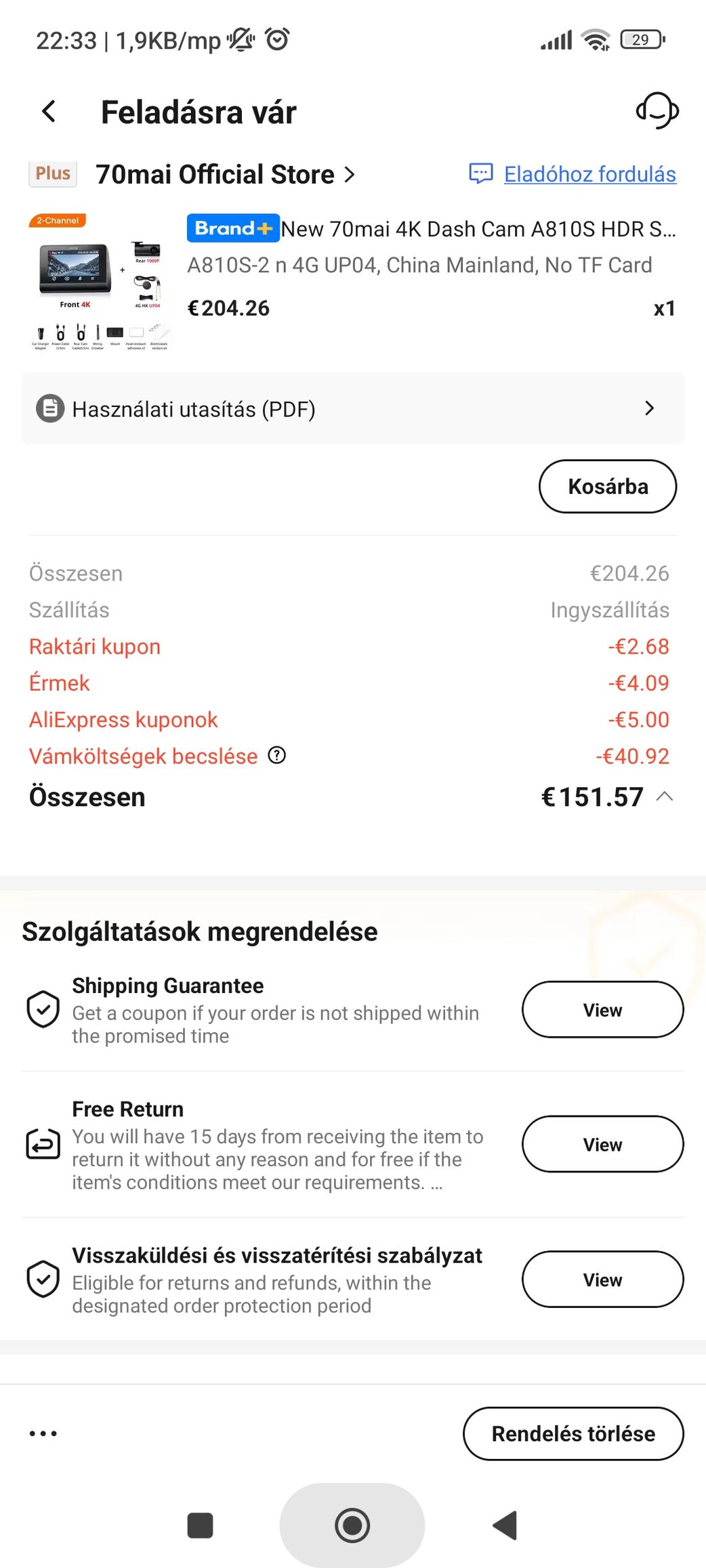The height and width of the screenshot is (1568, 706).
Task: View Shipping Guarantee details
Action: coord(602,1009)
